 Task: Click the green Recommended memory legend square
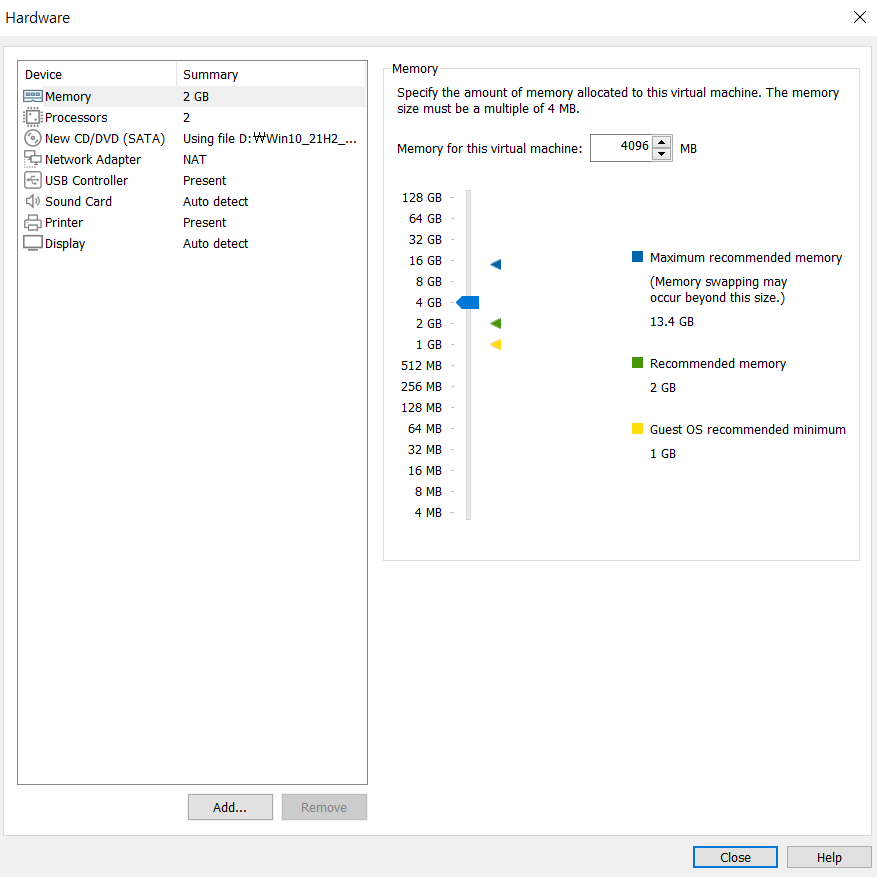(x=637, y=362)
